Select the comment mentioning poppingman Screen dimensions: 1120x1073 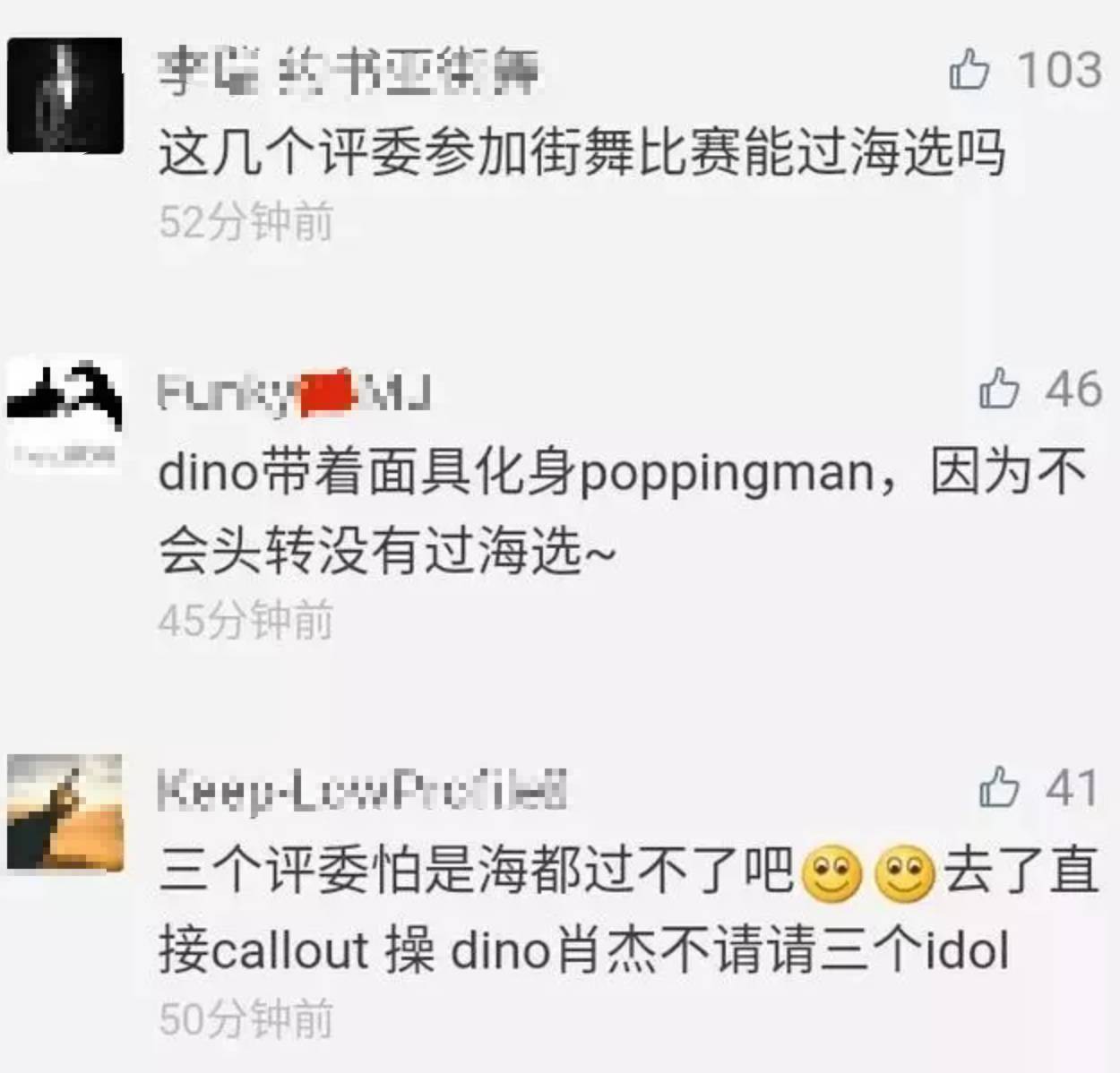[x=623, y=511]
